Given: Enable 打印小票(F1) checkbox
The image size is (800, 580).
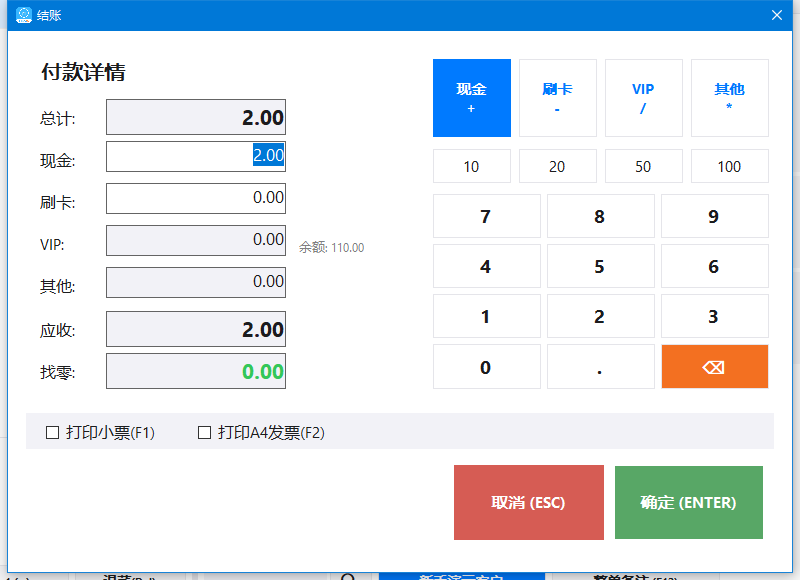Looking at the screenshot, I should (x=53, y=433).
